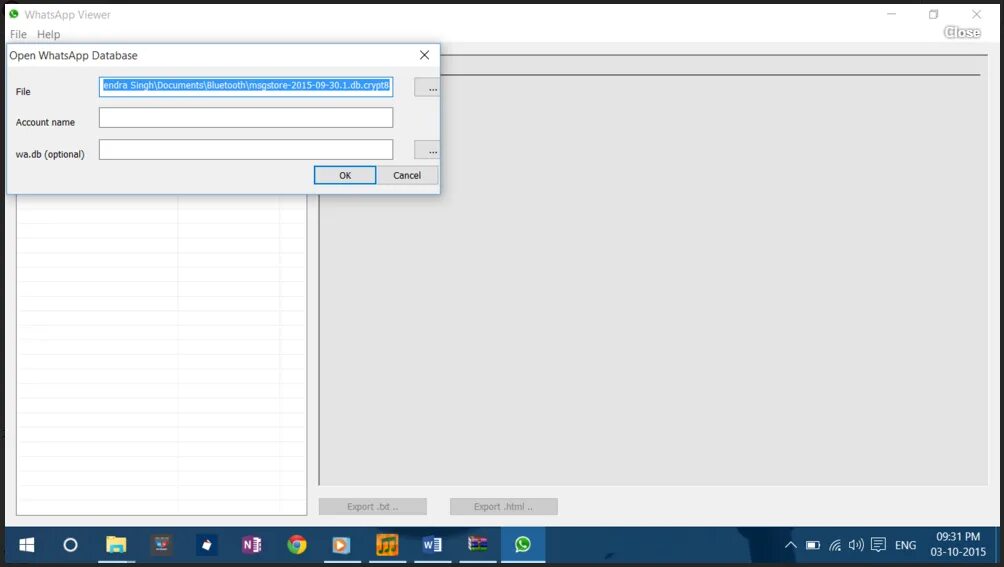Viewport: 1004px width, 567px height.
Task: Open Cortana search circle in taskbar
Action: point(70,545)
